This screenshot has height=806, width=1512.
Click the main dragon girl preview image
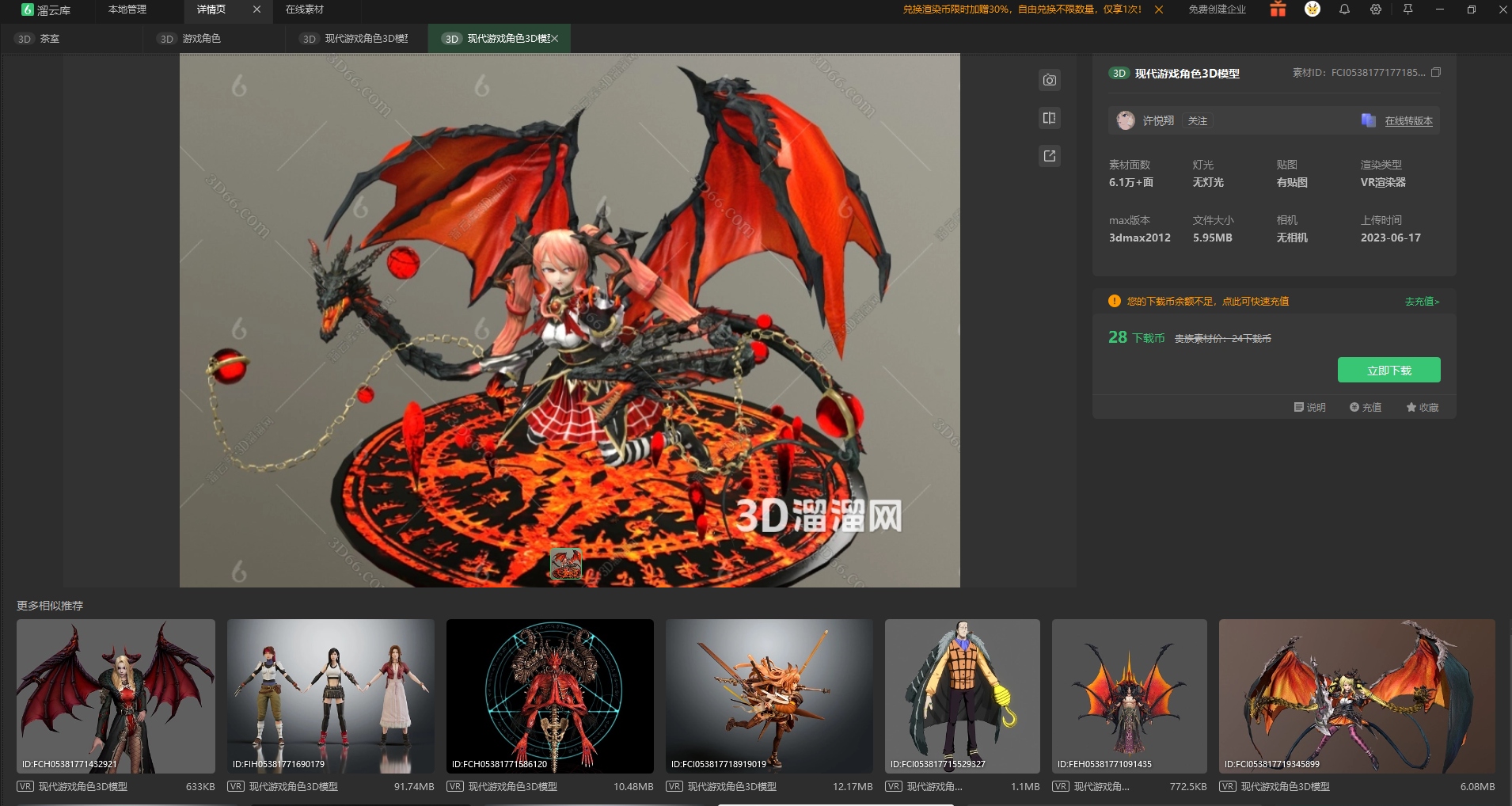(x=570, y=321)
